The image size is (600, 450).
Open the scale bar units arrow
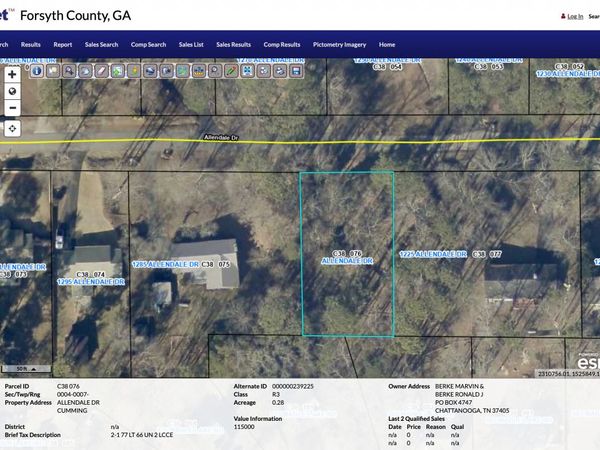pyautogui.click(x=34, y=369)
